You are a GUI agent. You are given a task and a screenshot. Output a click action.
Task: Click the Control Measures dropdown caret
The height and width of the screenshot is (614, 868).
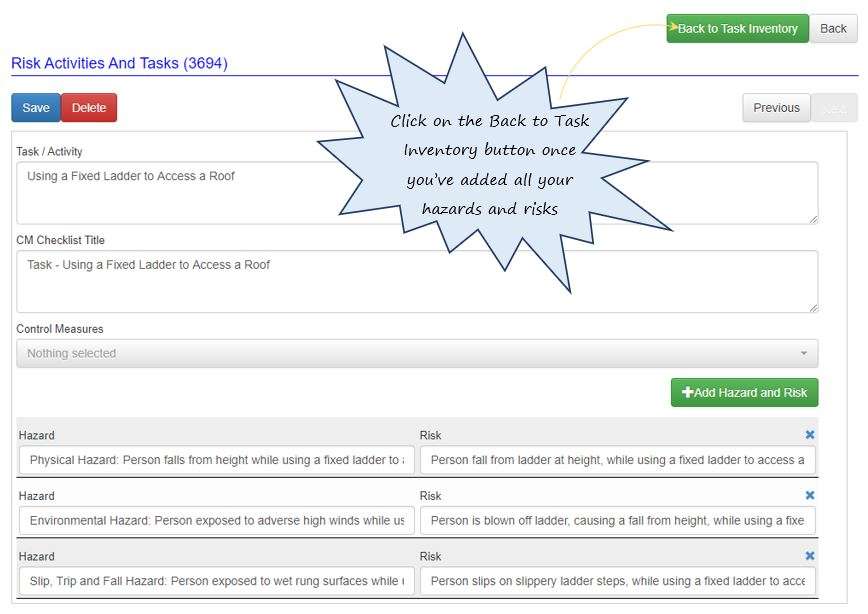tap(805, 352)
